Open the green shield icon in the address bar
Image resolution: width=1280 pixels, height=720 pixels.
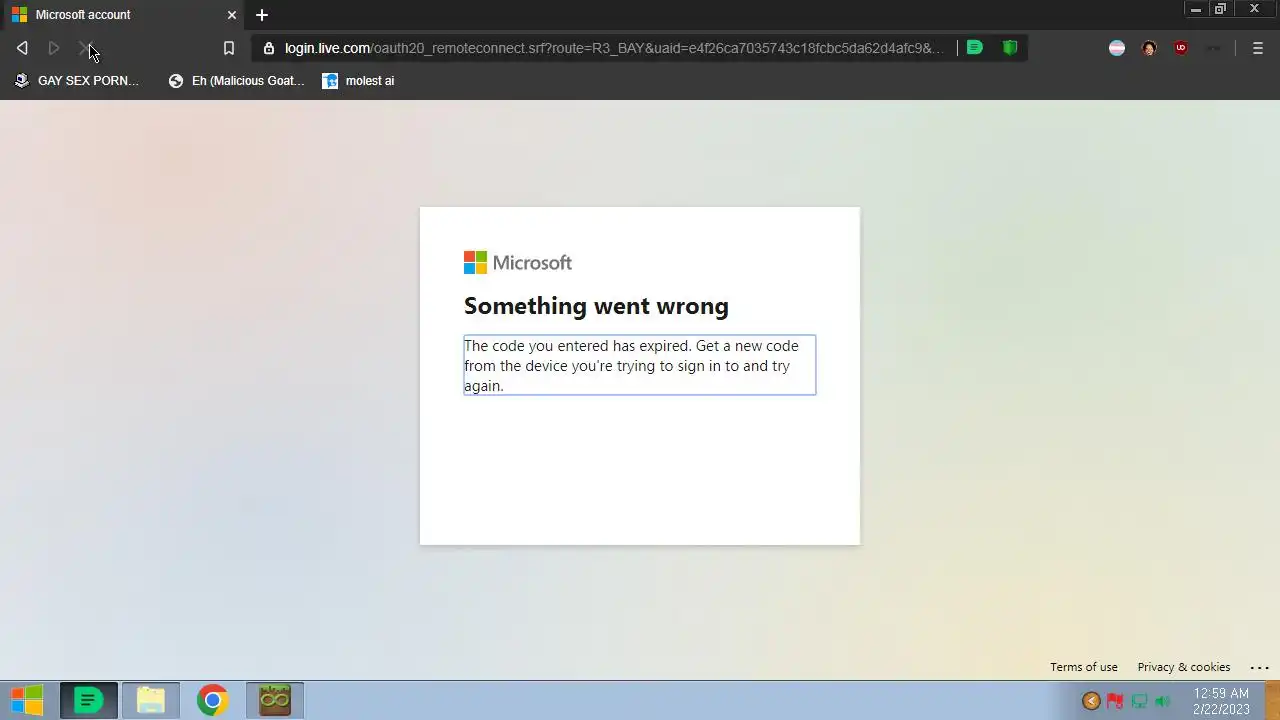(x=1010, y=47)
